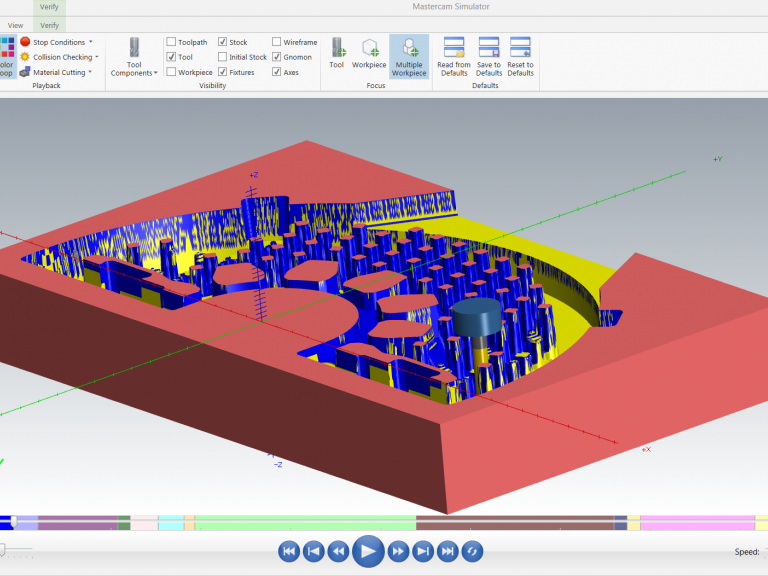Click the Defaults group label

[485, 85]
